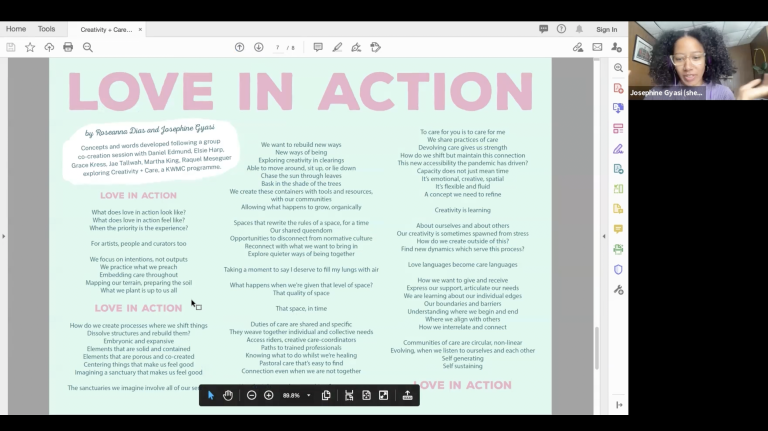Add a sticky note comment

(x=318, y=47)
